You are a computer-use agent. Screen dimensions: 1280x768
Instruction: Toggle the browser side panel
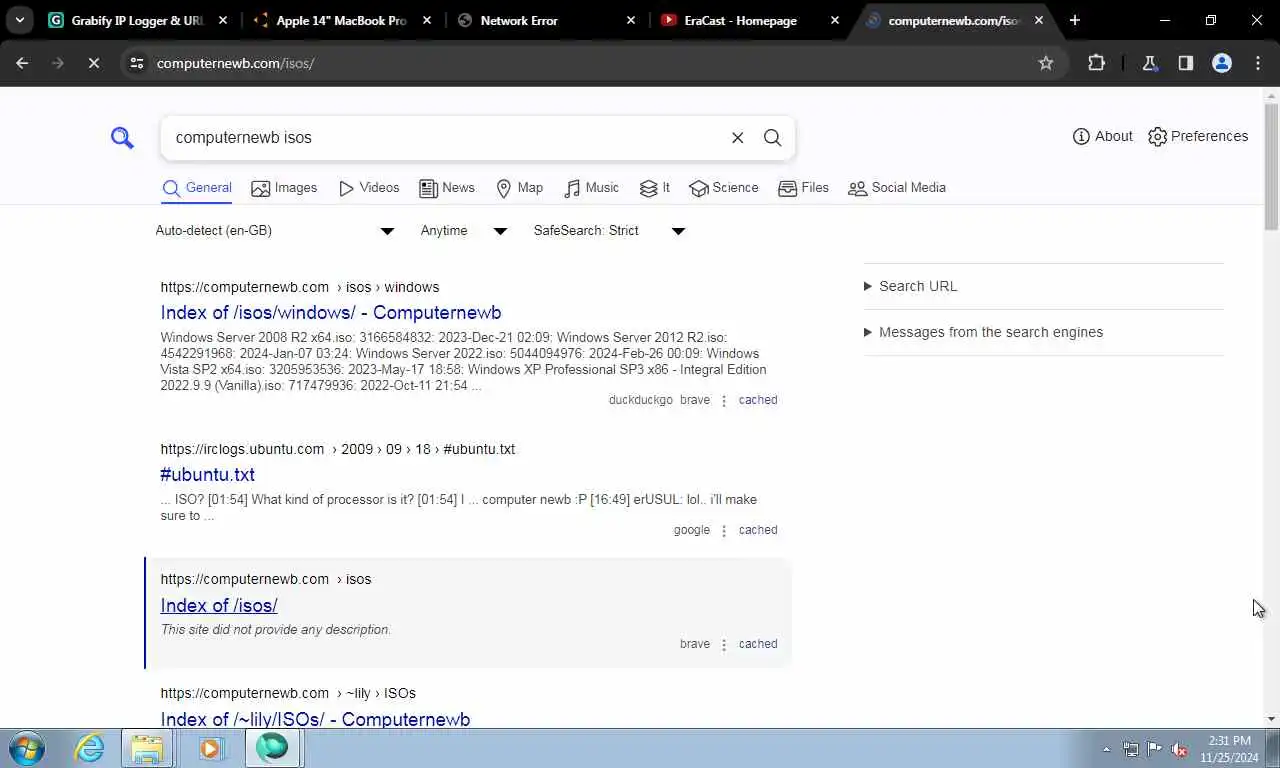(x=1185, y=63)
